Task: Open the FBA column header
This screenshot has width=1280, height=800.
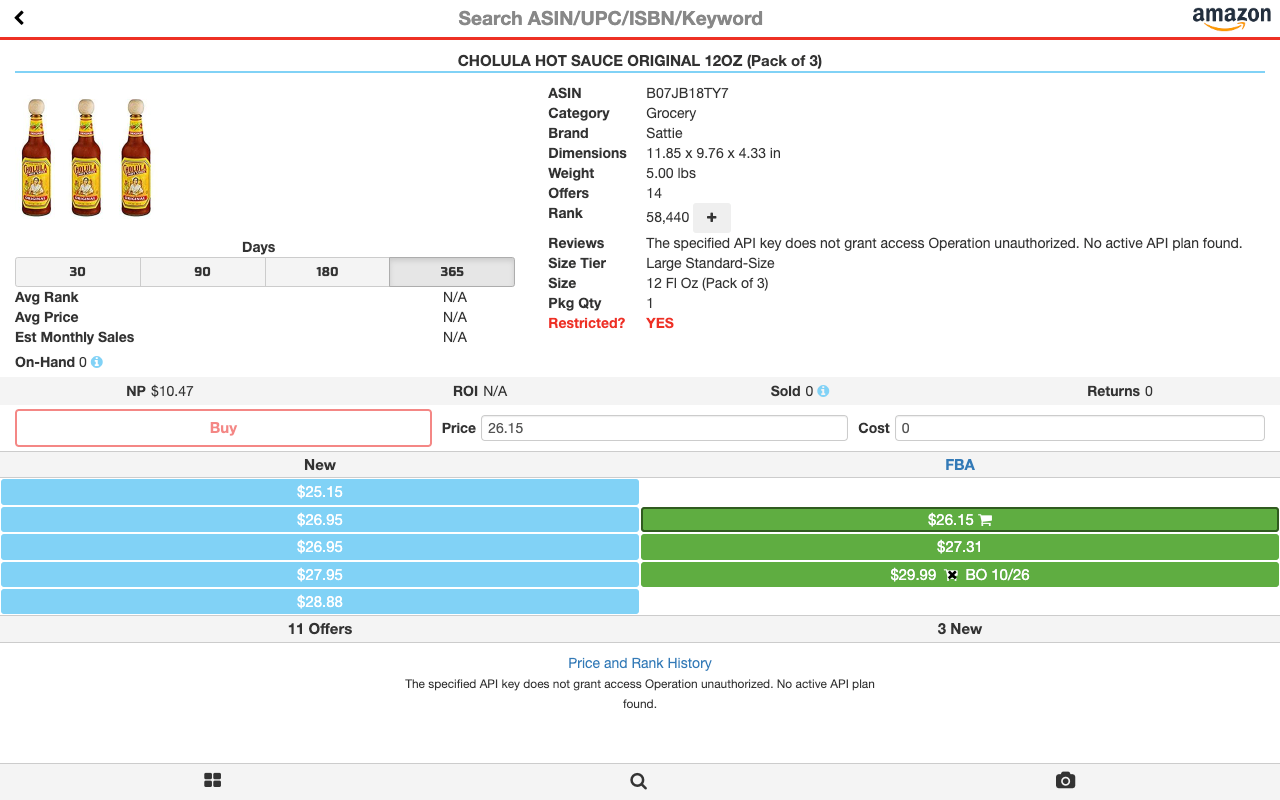Action: (x=959, y=465)
